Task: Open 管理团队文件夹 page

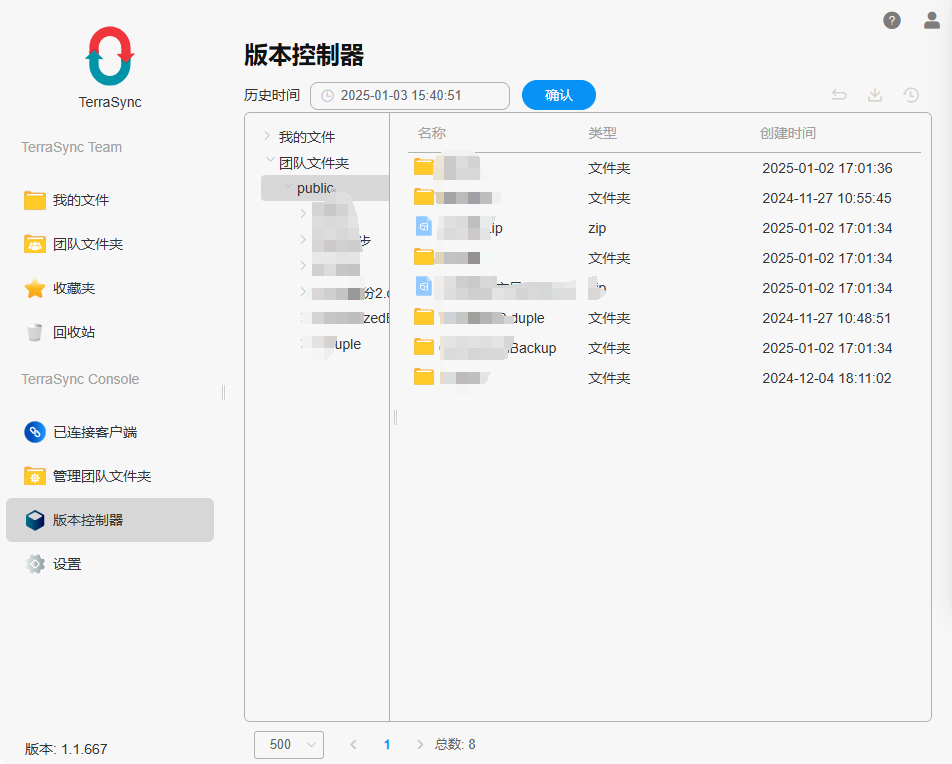Action: [101, 476]
